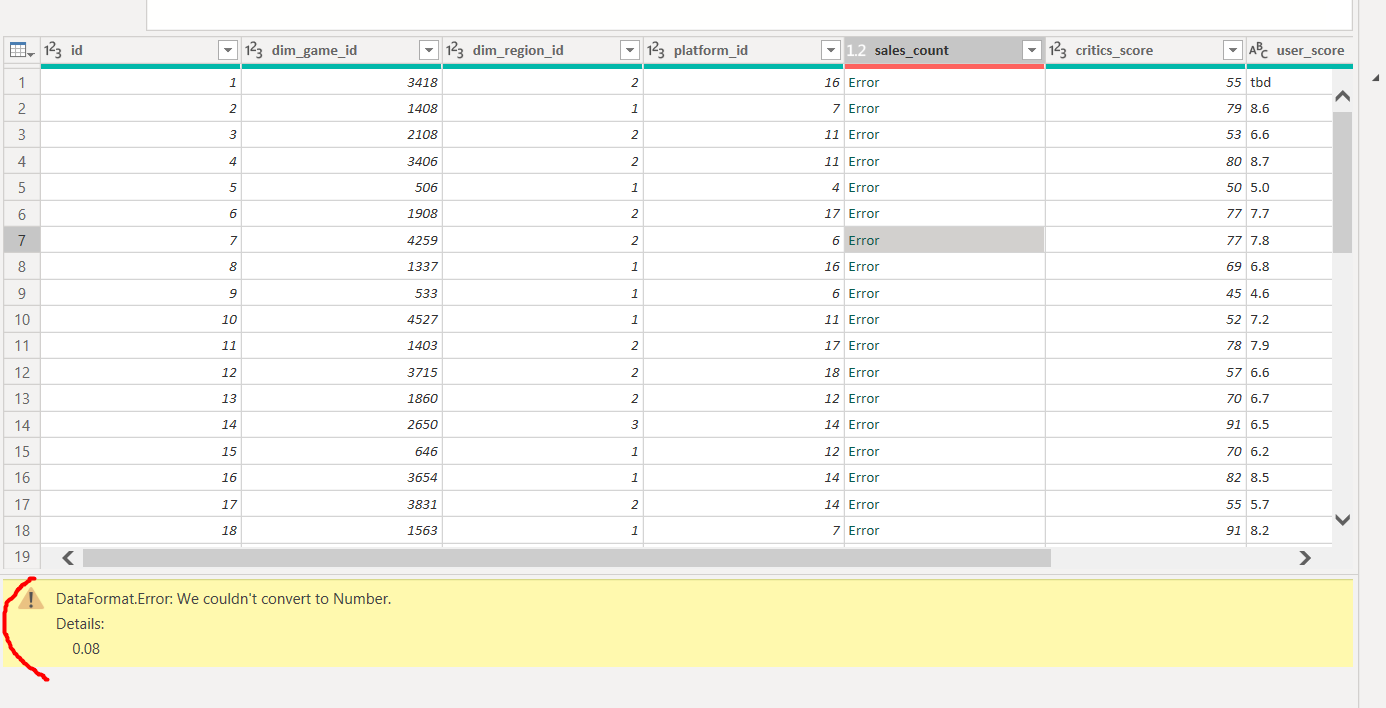Screen dimensions: 1386x708
Task: Click the vertical scrollbar up arrow
Action: [1343, 97]
